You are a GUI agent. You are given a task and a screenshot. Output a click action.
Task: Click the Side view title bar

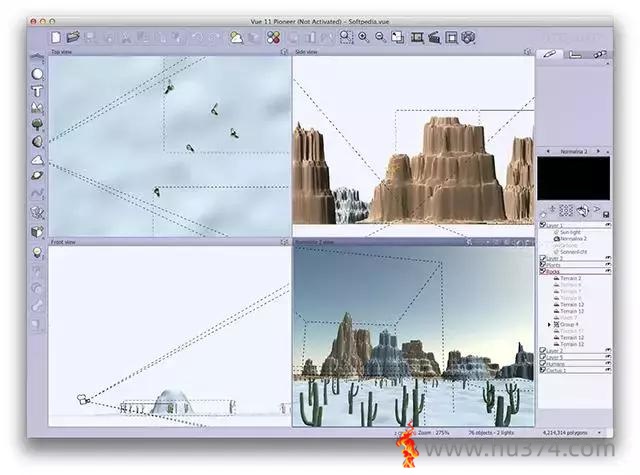pos(413,52)
